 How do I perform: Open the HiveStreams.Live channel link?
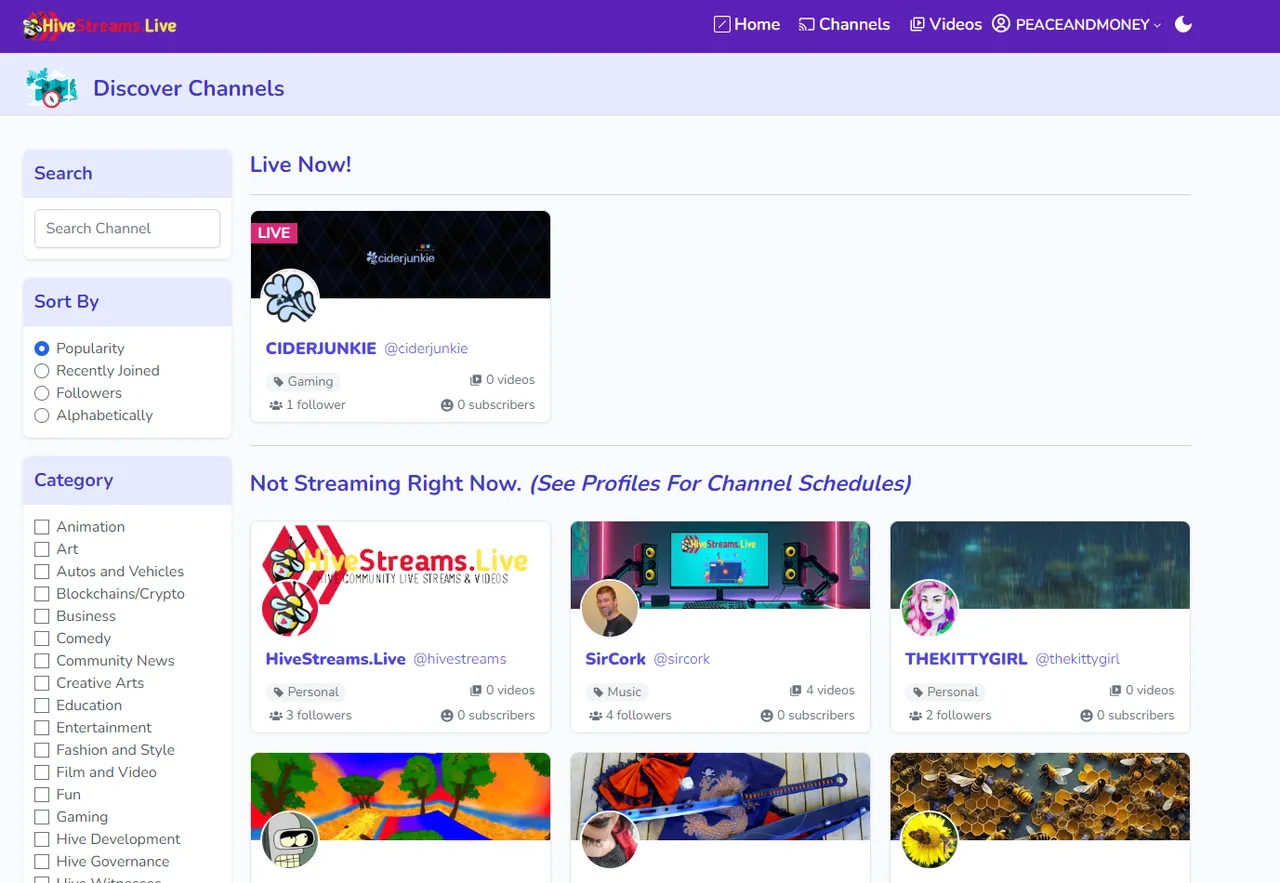click(x=336, y=659)
